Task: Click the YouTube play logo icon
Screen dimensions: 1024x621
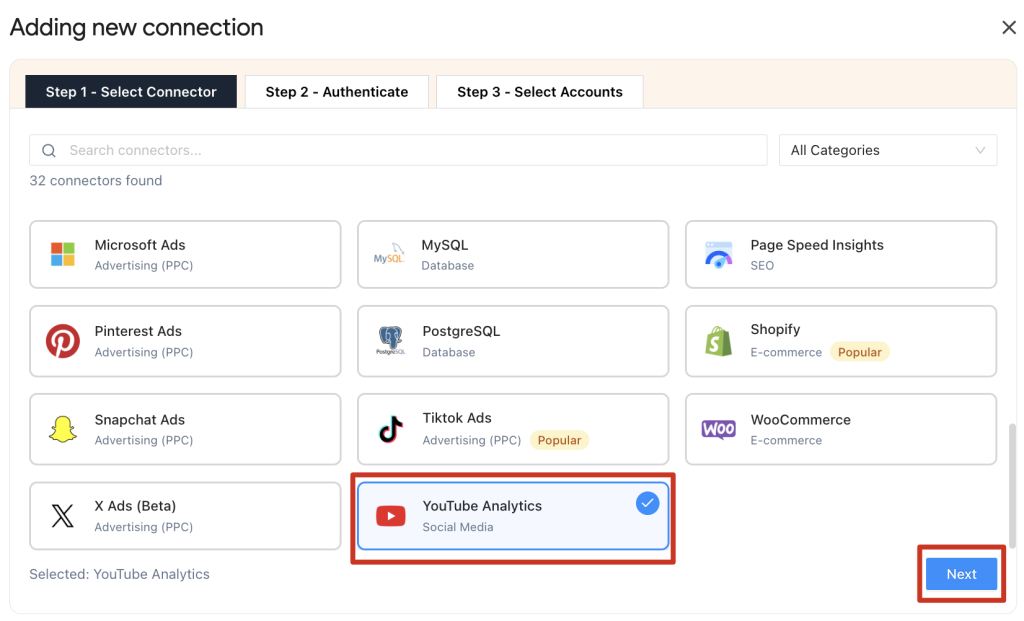Action: pos(390,516)
